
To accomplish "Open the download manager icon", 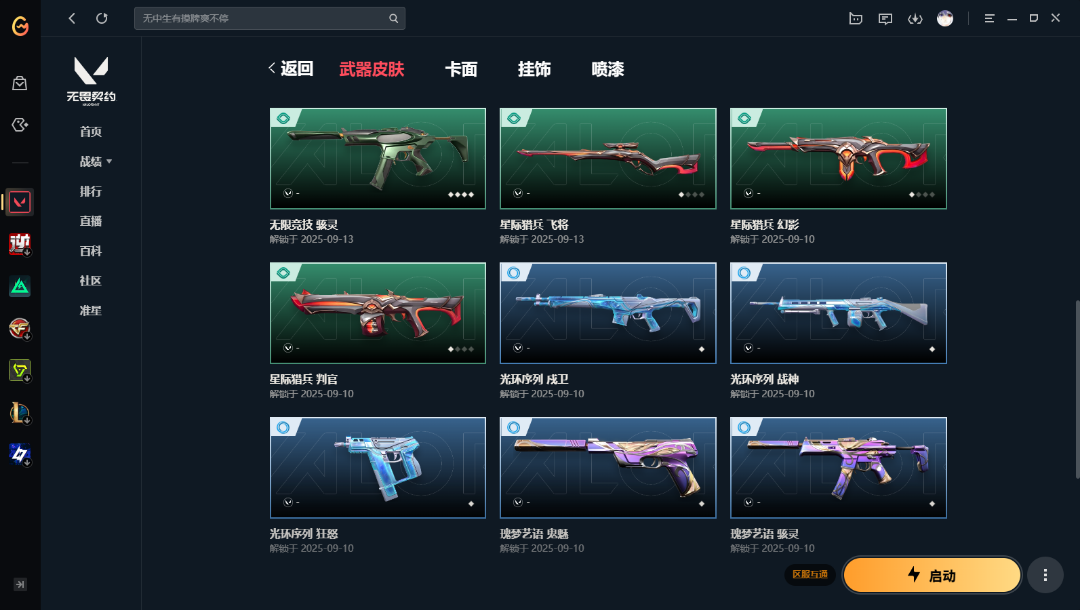I will (x=915, y=19).
